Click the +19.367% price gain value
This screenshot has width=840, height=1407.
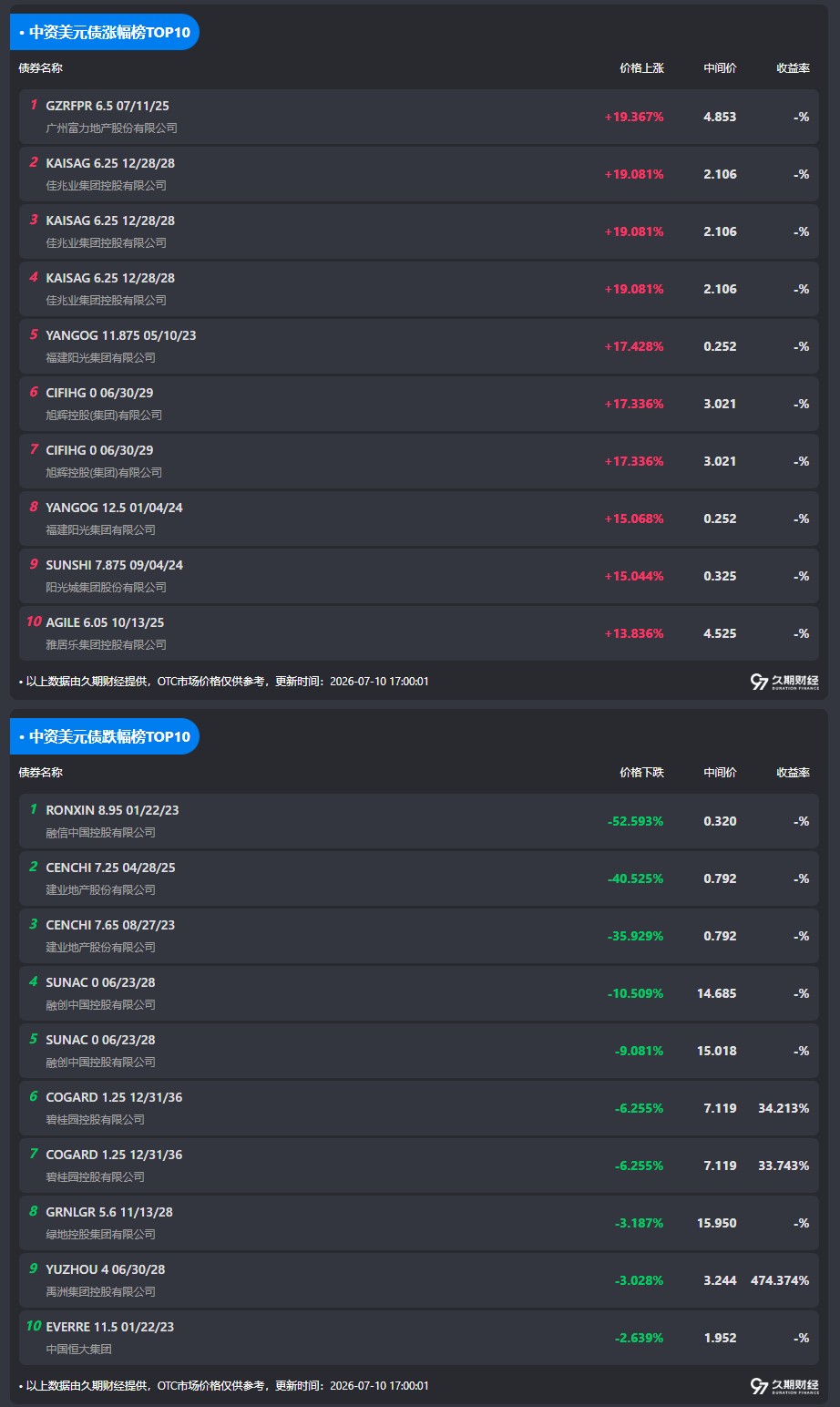tap(634, 117)
